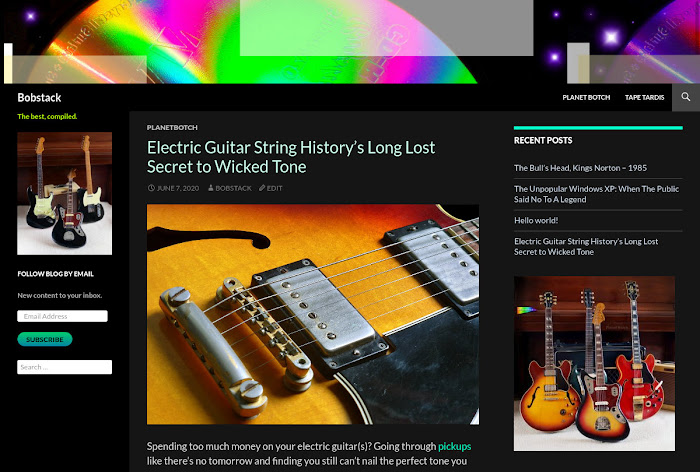Open The Bull's Head, Kings Norton post
Image resolution: width=700 pixels, height=472 pixels.
580,168
